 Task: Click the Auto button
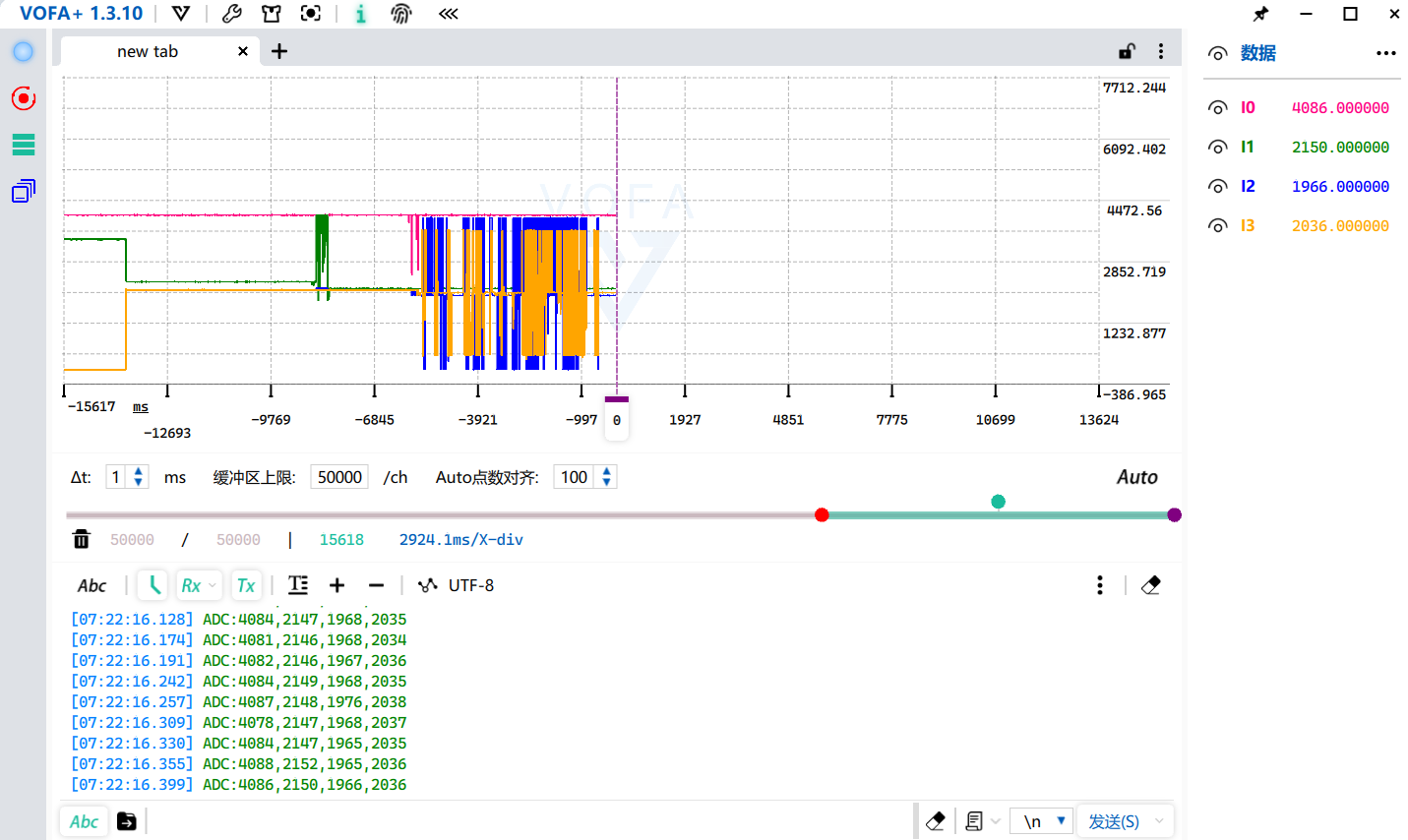click(x=1136, y=477)
